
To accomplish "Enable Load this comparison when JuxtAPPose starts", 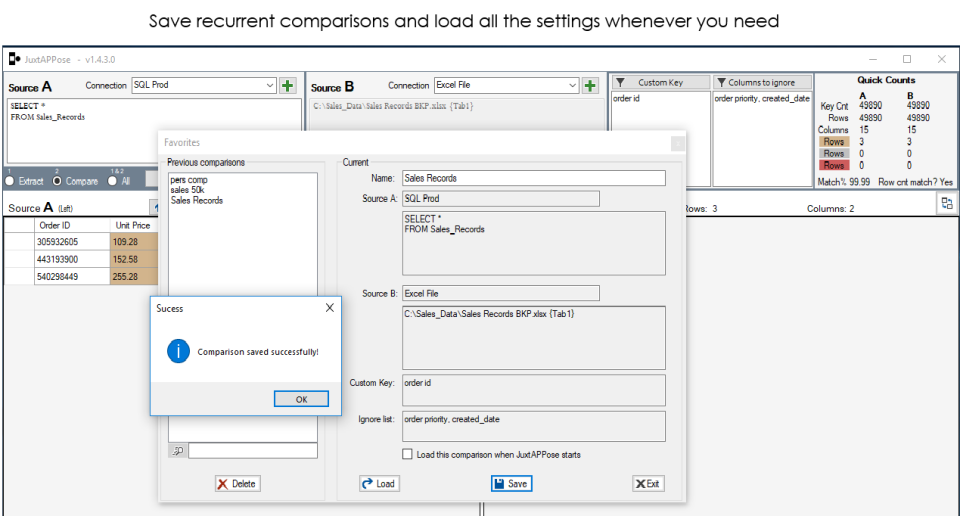I will (x=407, y=454).
